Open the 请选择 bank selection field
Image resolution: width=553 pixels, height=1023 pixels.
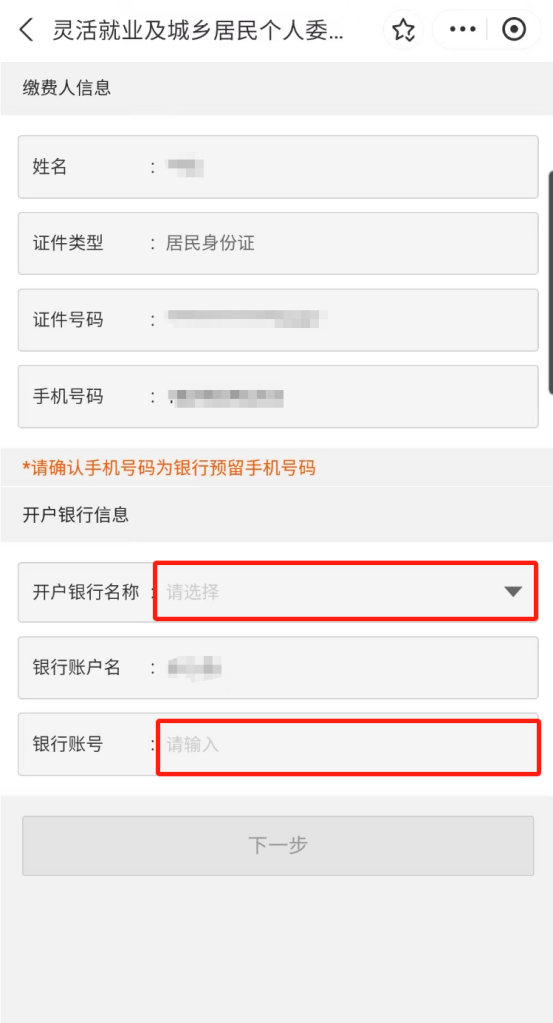click(x=345, y=591)
